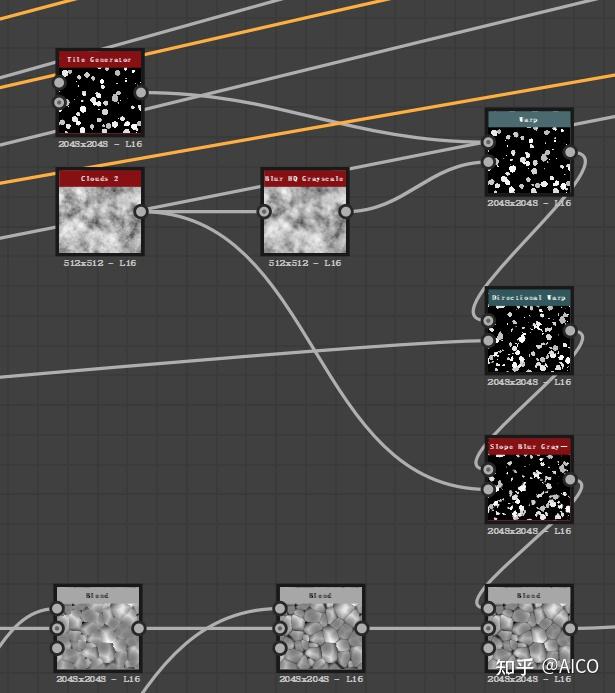Click the Directional Warp upper input connector
Image resolution: width=615 pixels, height=693 pixels.
[x=488, y=321]
